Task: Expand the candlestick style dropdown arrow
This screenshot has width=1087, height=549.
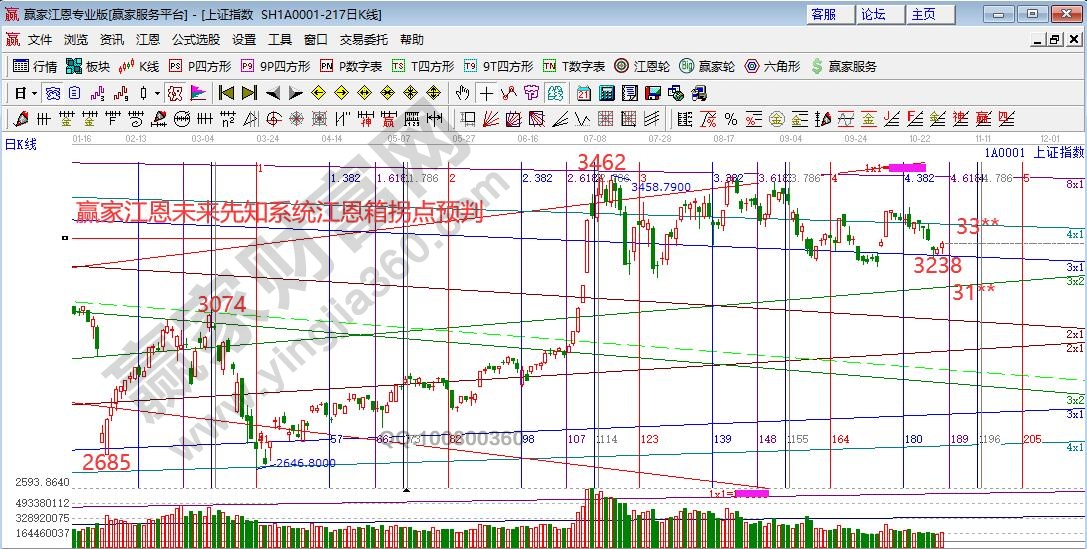Action: (x=157, y=93)
